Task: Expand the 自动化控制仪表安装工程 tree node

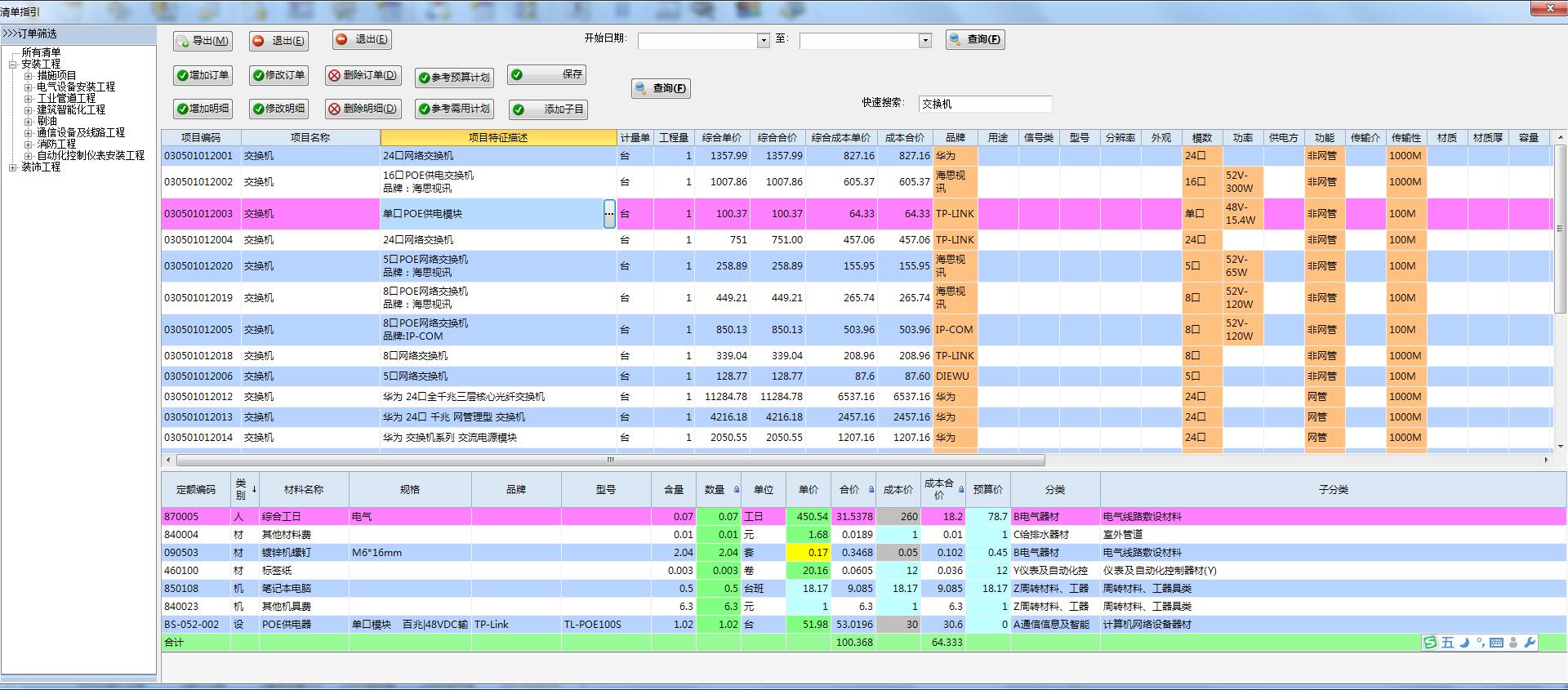Action: [28, 155]
